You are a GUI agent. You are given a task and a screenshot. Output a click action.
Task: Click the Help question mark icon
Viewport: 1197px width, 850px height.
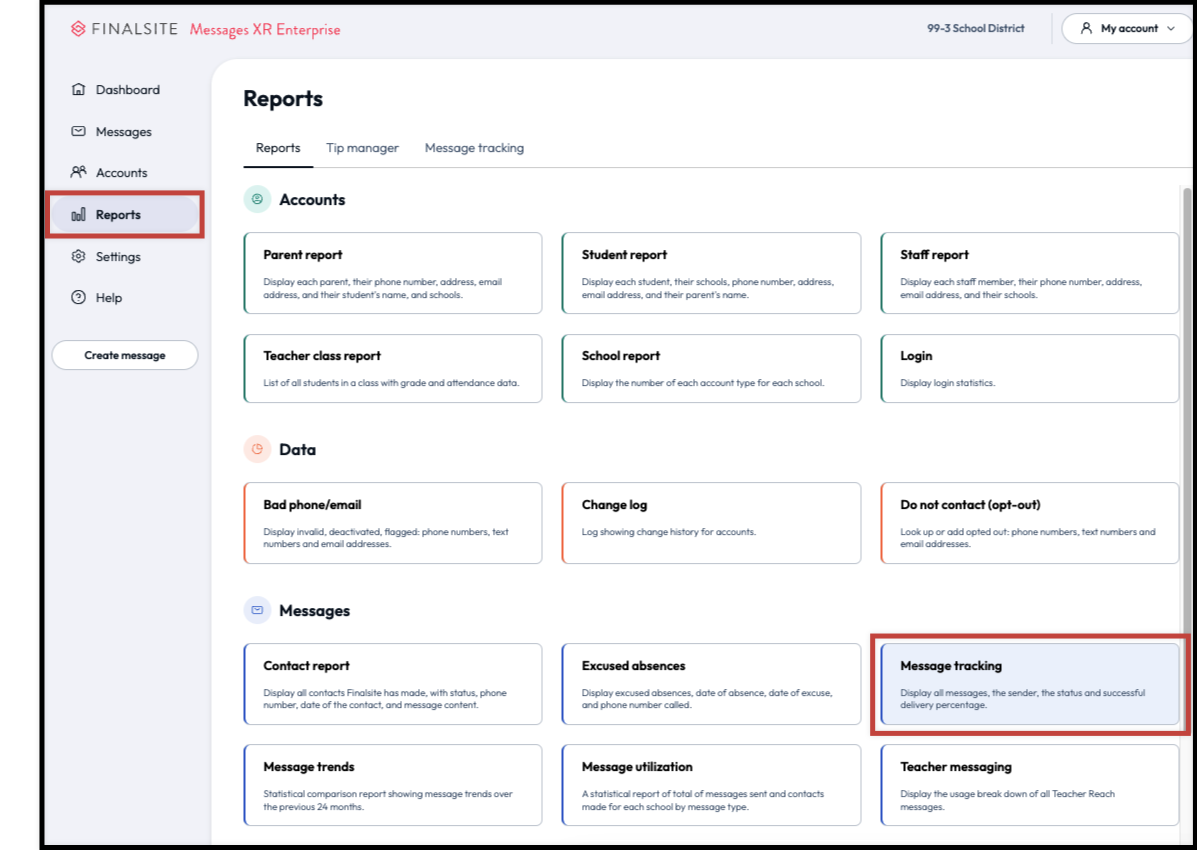click(x=78, y=298)
